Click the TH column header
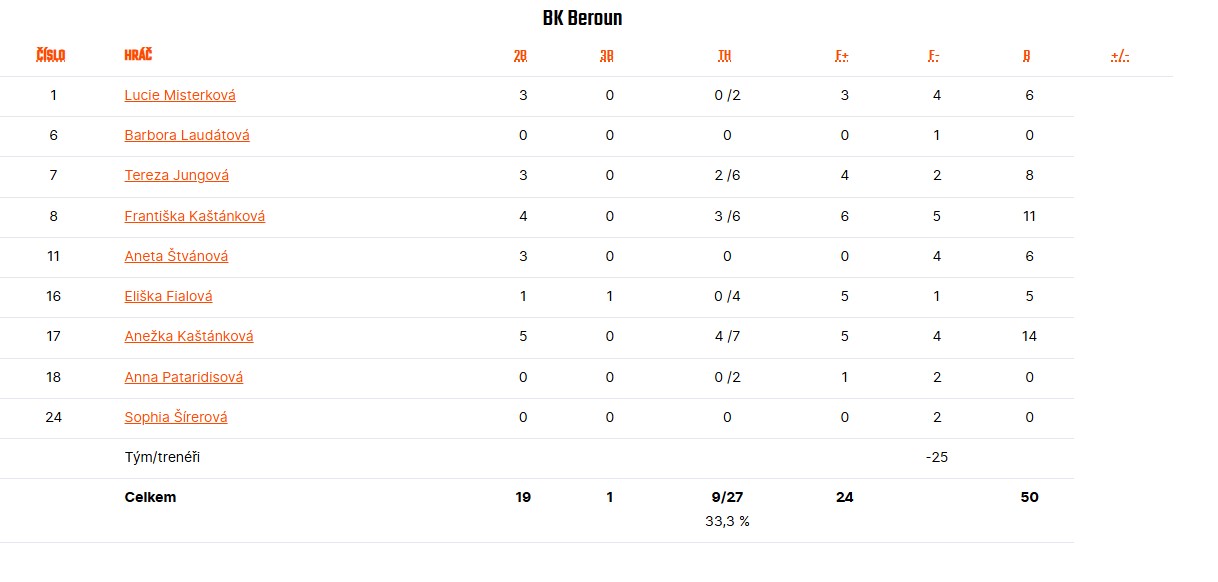This screenshot has height=582, width=1218. pyautogui.click(x=725, y=56)
